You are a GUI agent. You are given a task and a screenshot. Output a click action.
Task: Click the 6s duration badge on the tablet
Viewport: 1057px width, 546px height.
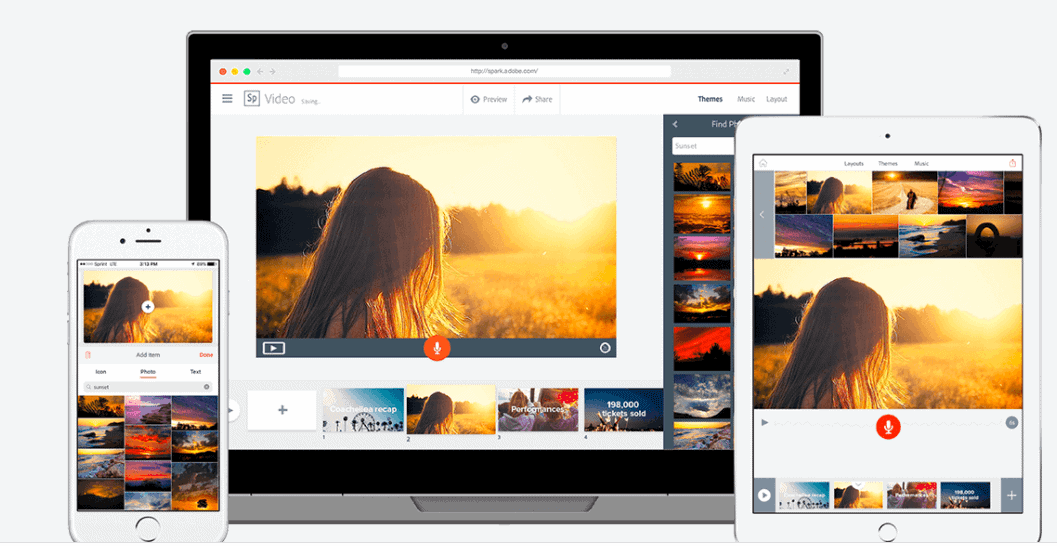pyautogui.click(x=1012, y=423)
